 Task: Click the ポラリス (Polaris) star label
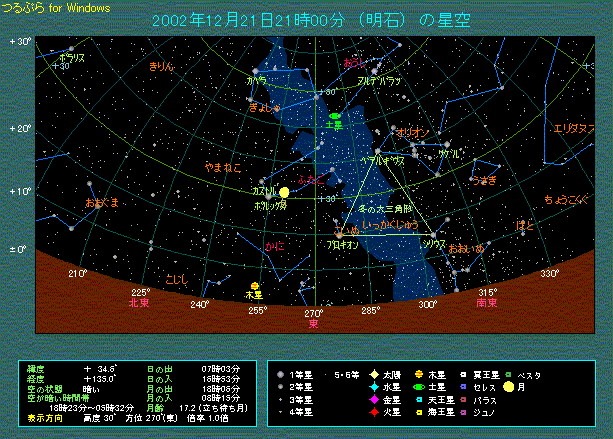coord(72,58)
